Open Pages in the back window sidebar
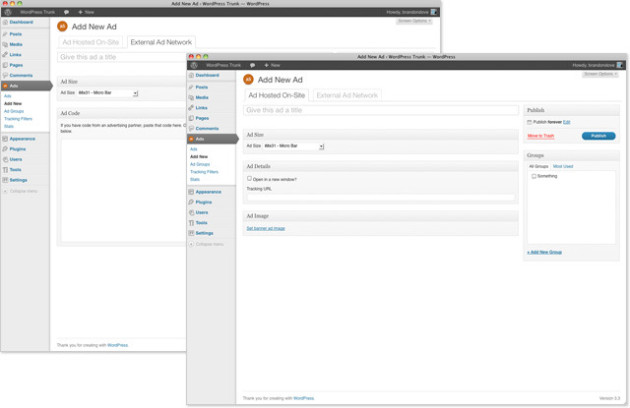This screenshot has height=408, width=630. [16, 65]
